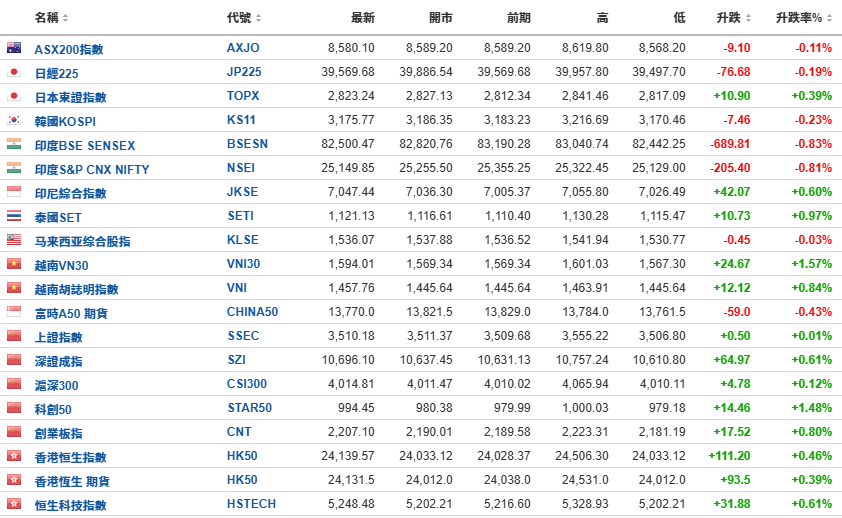Click the Vietnam flag icon beside 越南VN30

tap(14, 264)
